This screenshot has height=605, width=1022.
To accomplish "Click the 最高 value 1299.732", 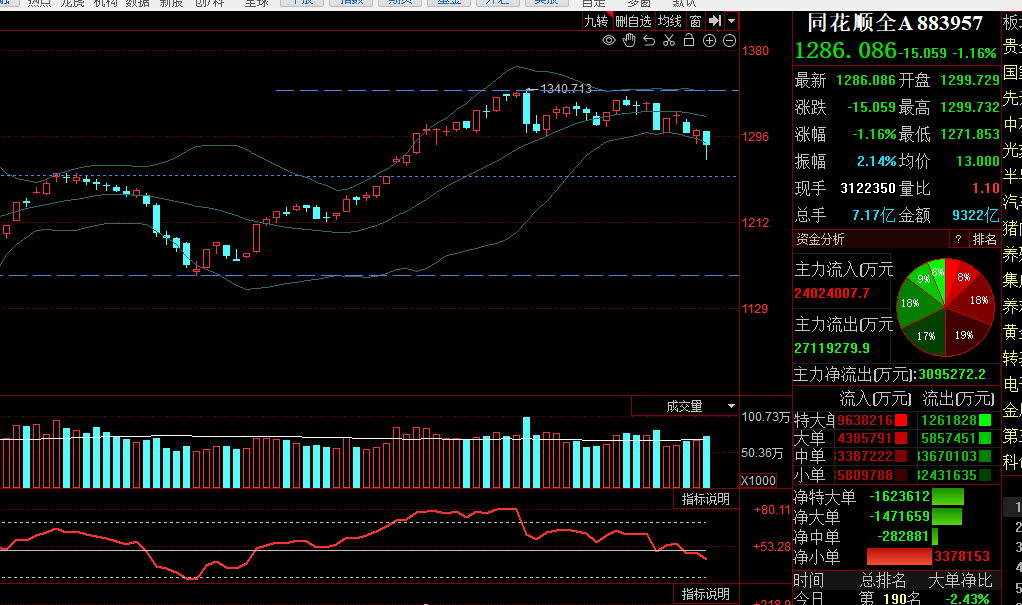I will (970, 107).
